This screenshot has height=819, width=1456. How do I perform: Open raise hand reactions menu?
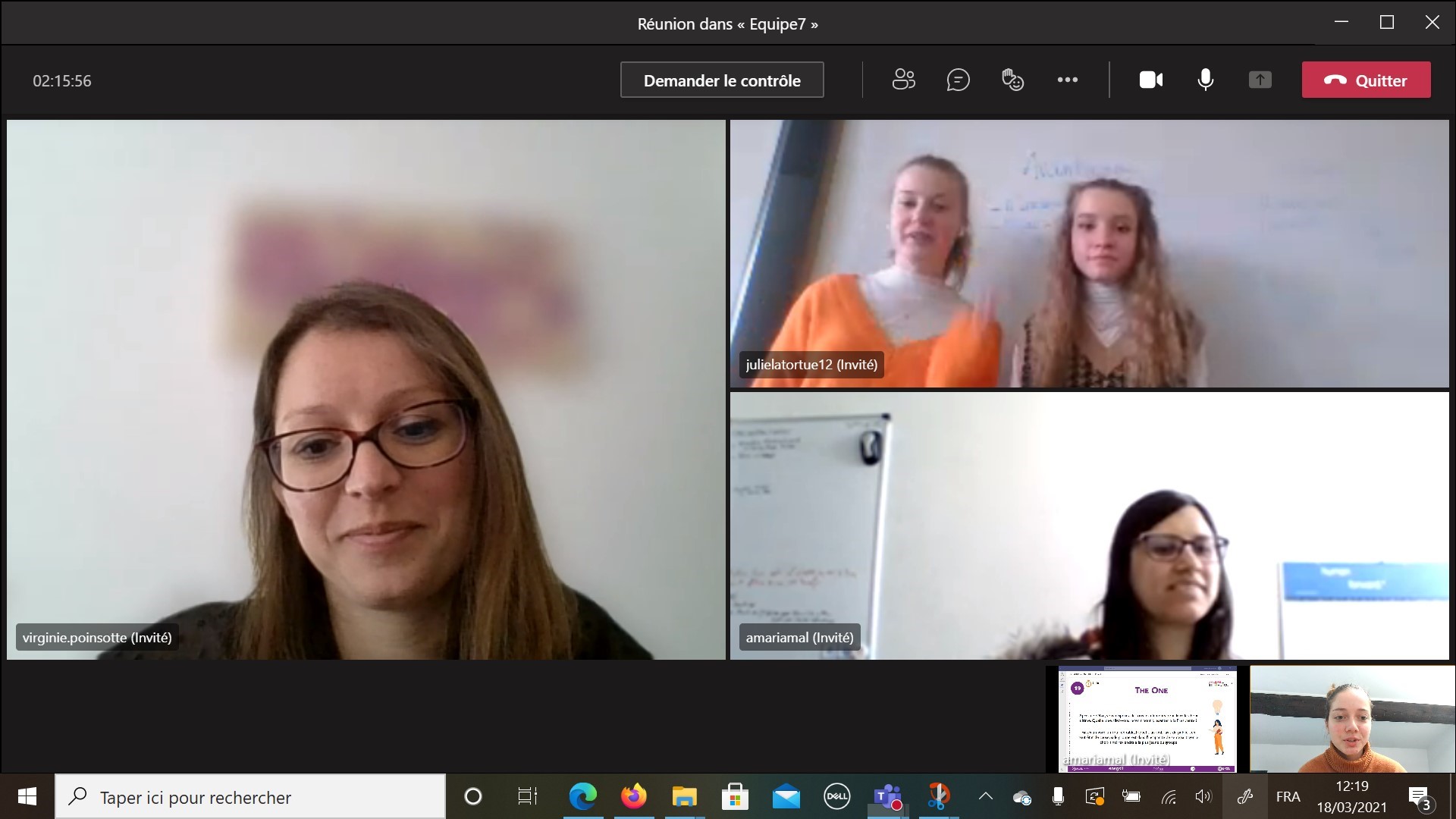click(1012, 80)
